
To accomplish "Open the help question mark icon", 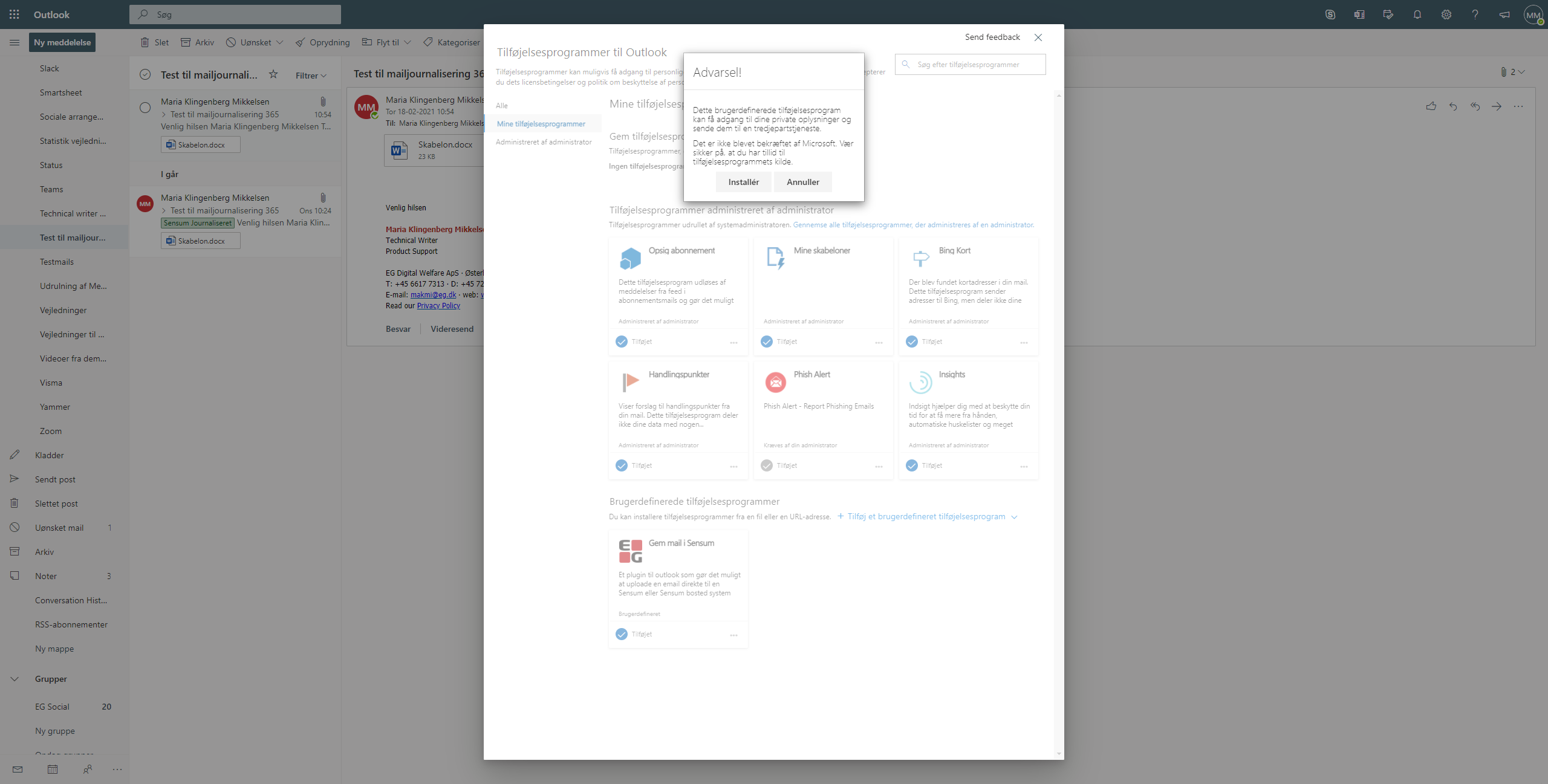I will point(1475,15).
